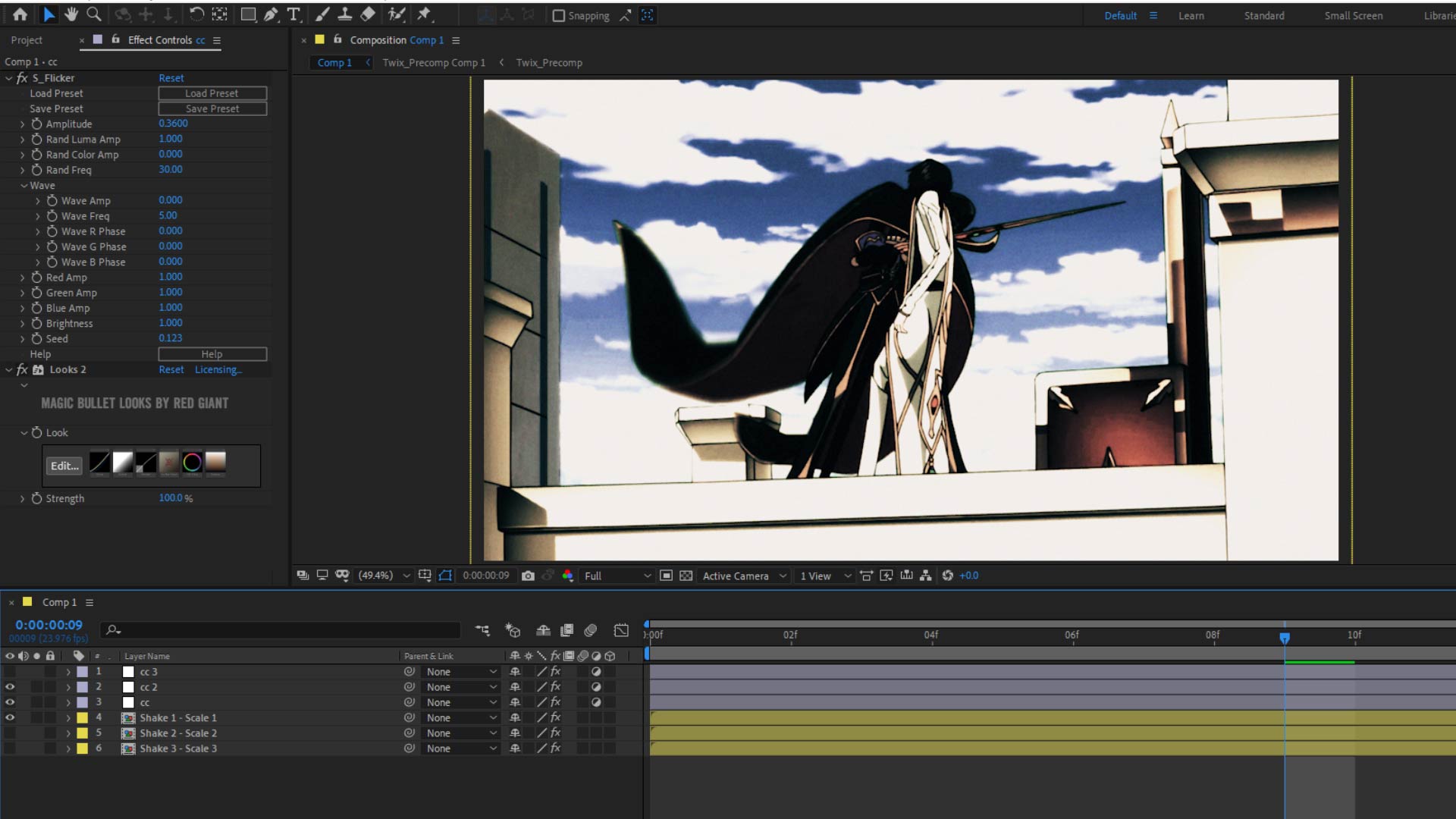The image size is (1456, 819).
Task: Take a snapshot with camera icon
Action: (x=528, y=576)
